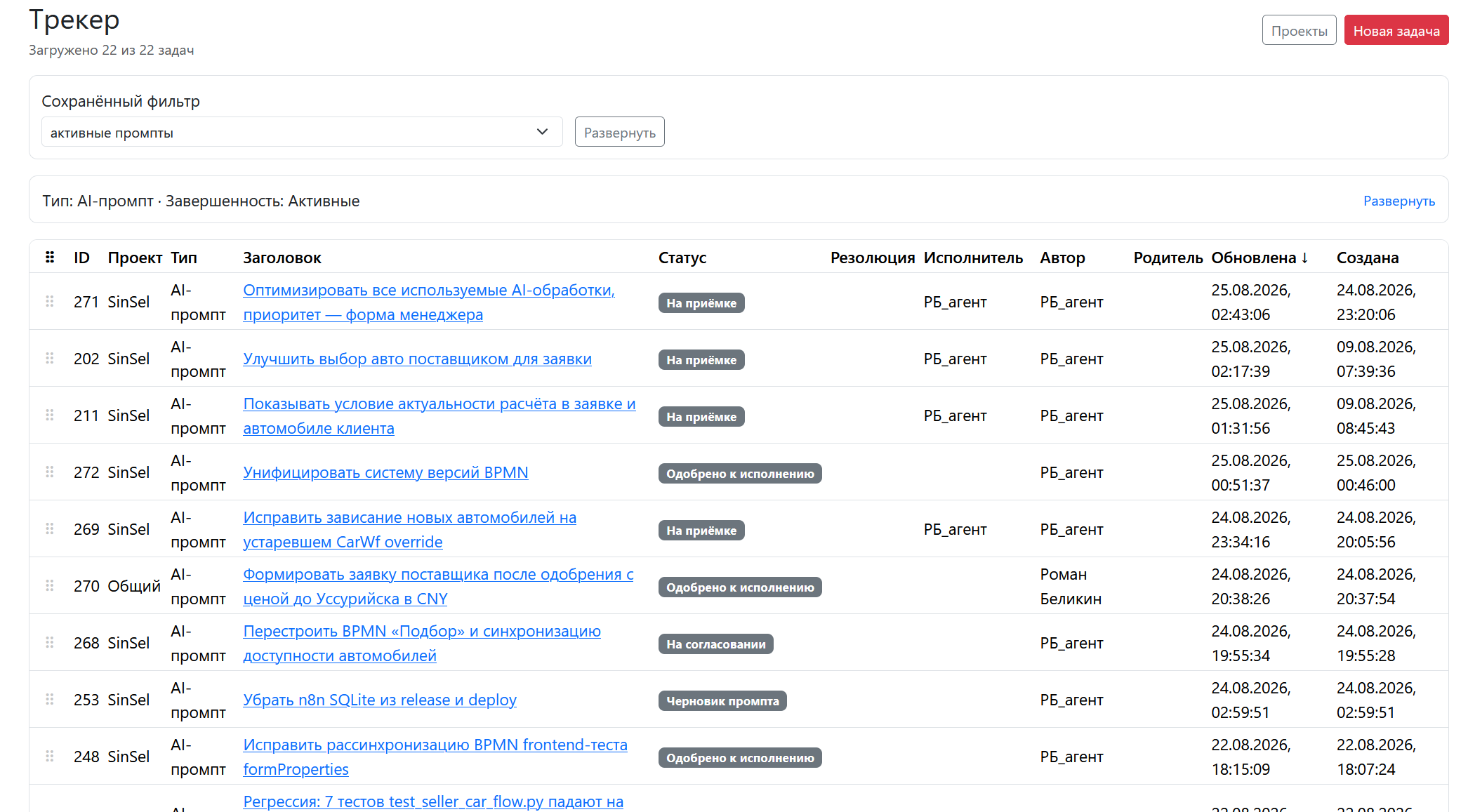This screenshot has width=1468, height=812.
Task: Sort by the Резолюция column header
Action: click(873, 258)
